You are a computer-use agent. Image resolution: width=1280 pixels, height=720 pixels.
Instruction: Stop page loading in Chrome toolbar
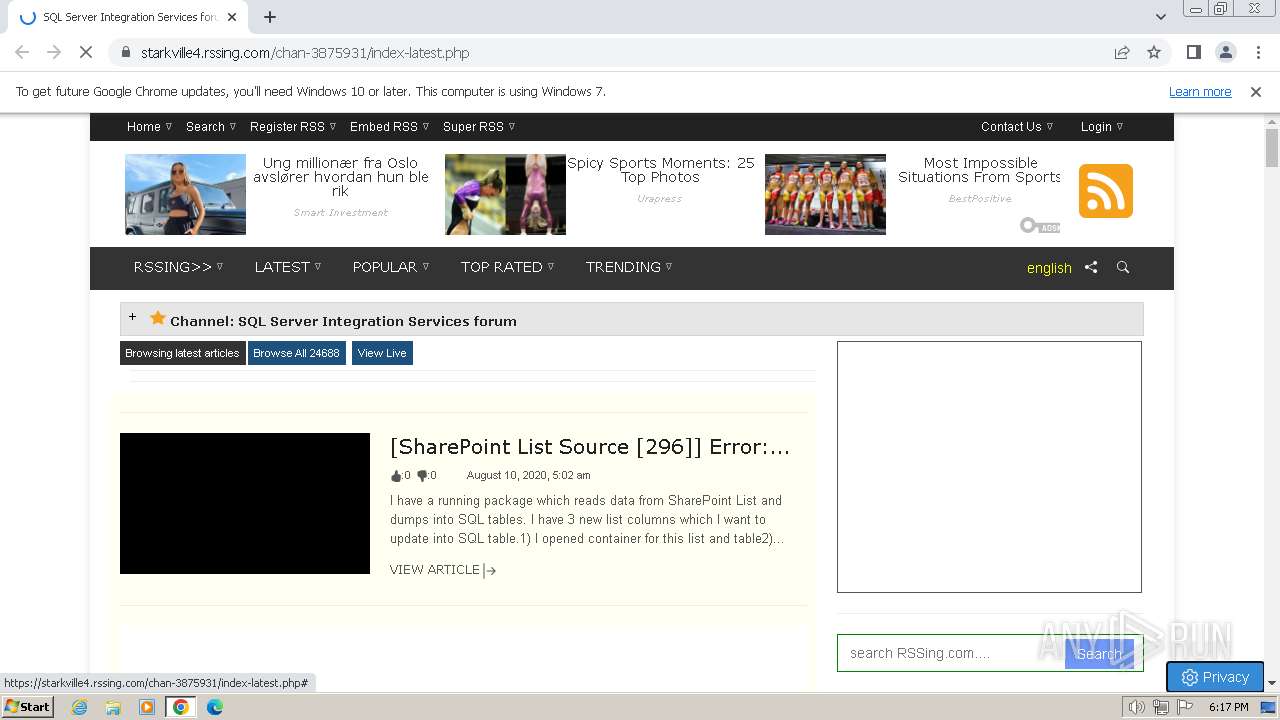point(86,52)
